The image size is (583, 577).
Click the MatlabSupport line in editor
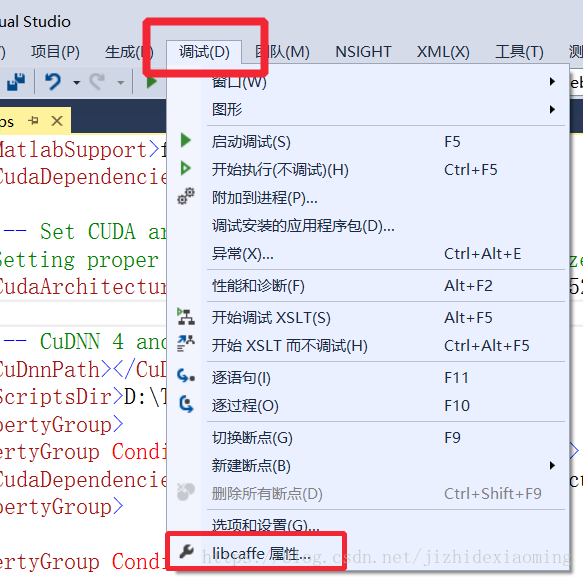pos(83,150)
